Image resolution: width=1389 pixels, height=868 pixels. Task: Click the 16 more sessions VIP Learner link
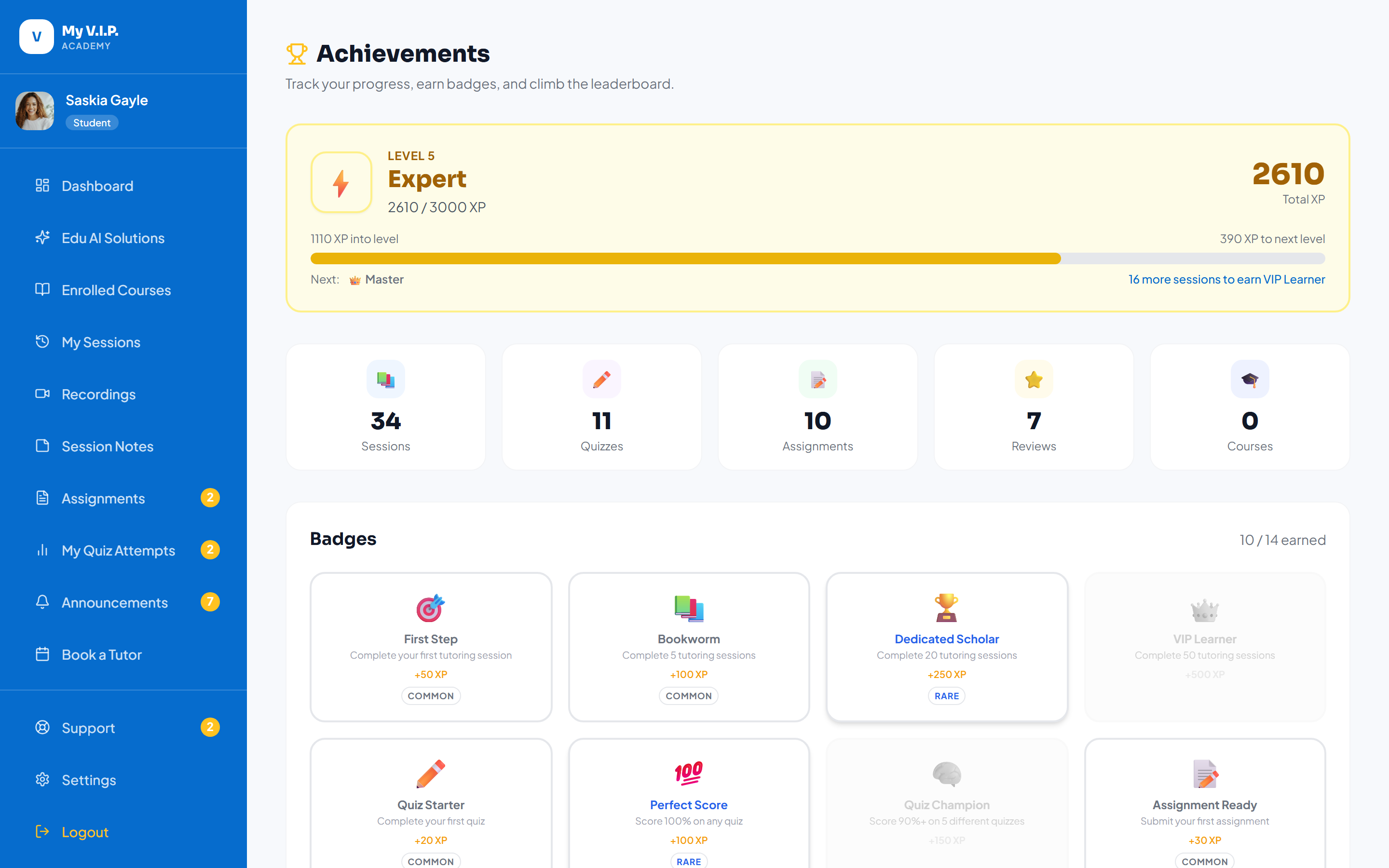[1226, 280]
